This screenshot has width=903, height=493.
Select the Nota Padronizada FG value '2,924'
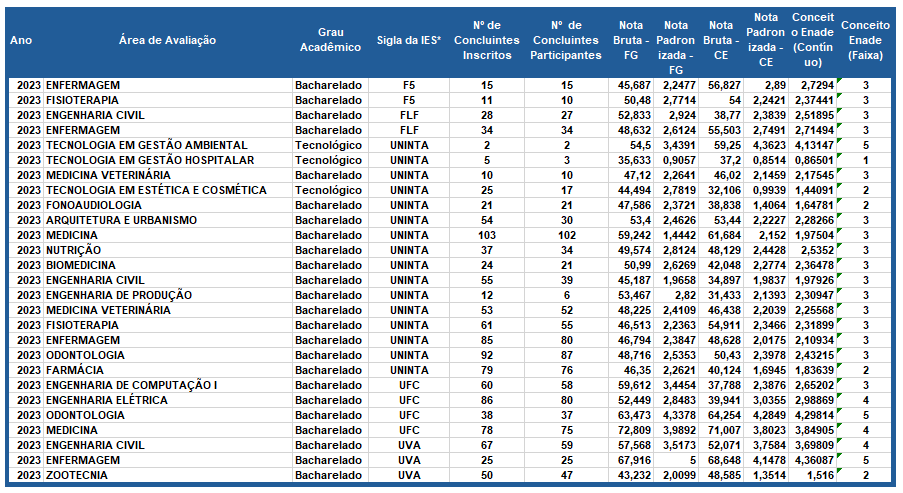pyautogui.click(x=682, y=115)
